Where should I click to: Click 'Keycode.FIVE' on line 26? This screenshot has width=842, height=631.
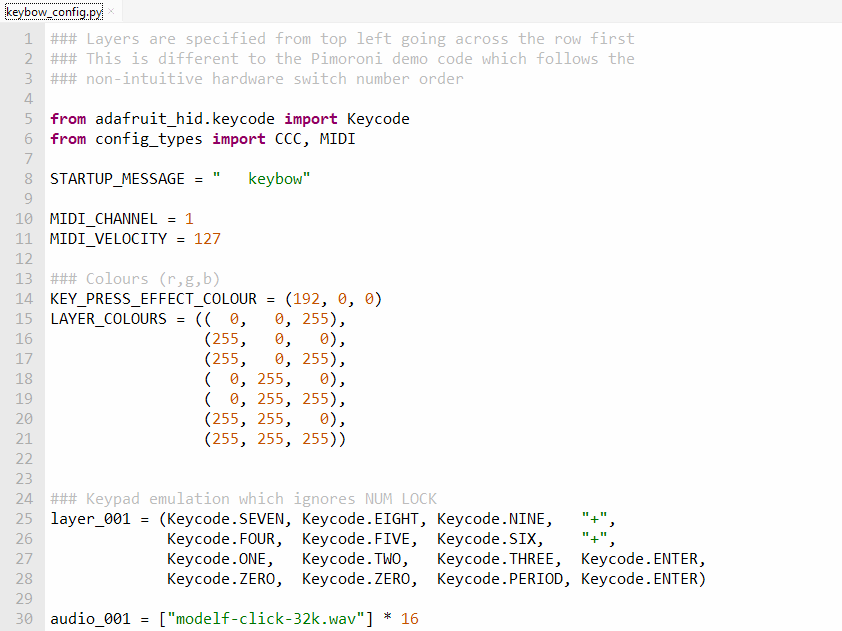pyautogui.click(x=356, y=539)
